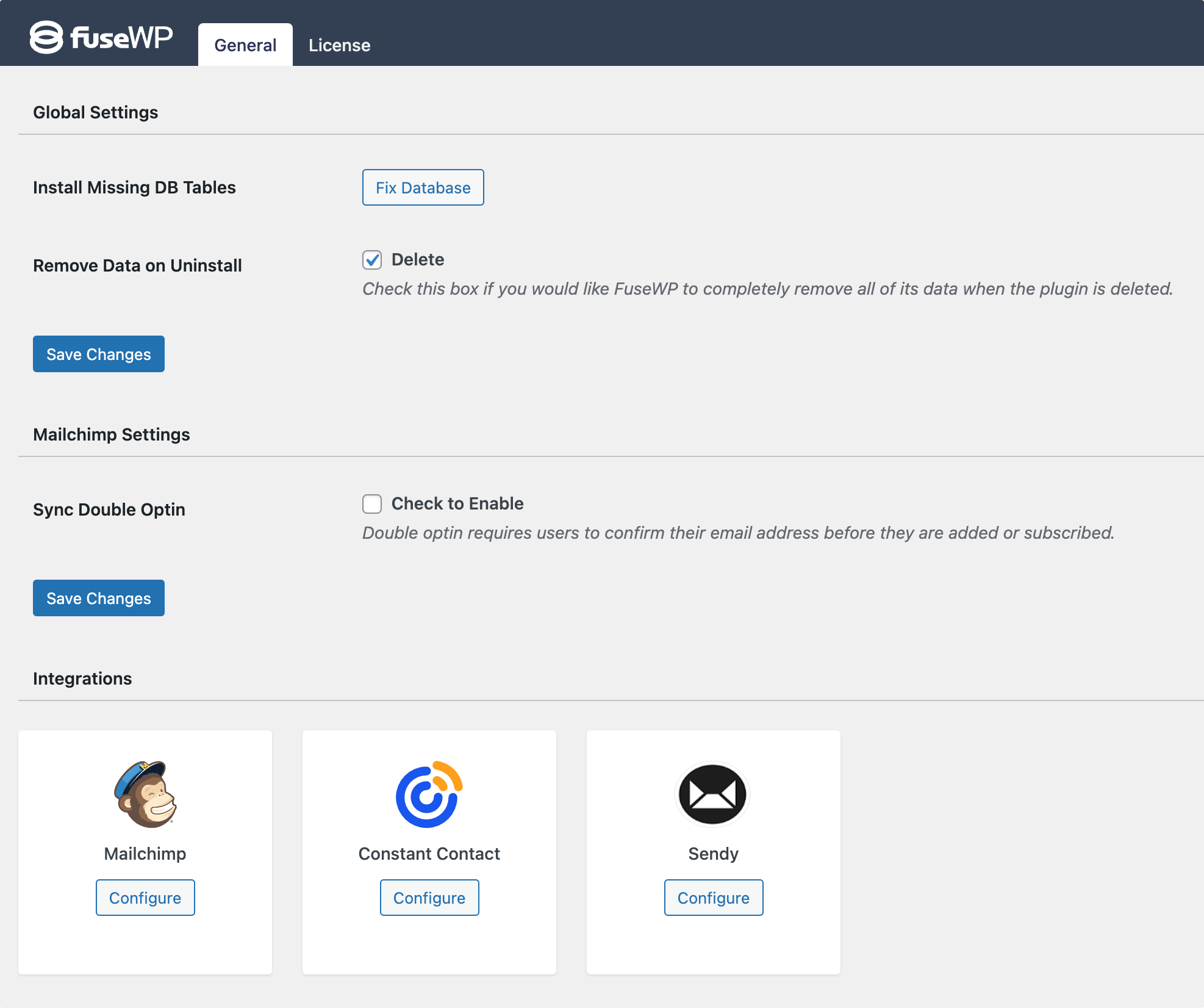This screenshot has height=1008, width=1204.
Task: Save changes under Global Settings
Action: 99,354
